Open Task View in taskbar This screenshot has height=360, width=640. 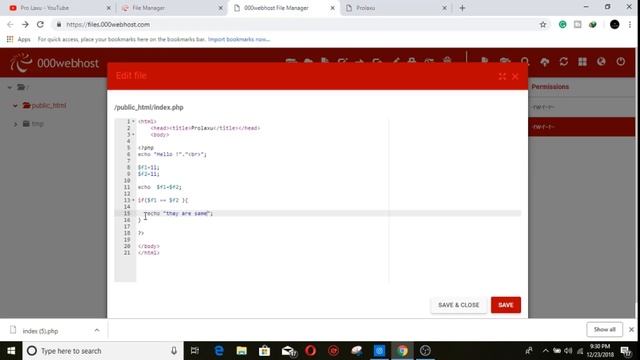pyautogui.click(x=195, y=351)
